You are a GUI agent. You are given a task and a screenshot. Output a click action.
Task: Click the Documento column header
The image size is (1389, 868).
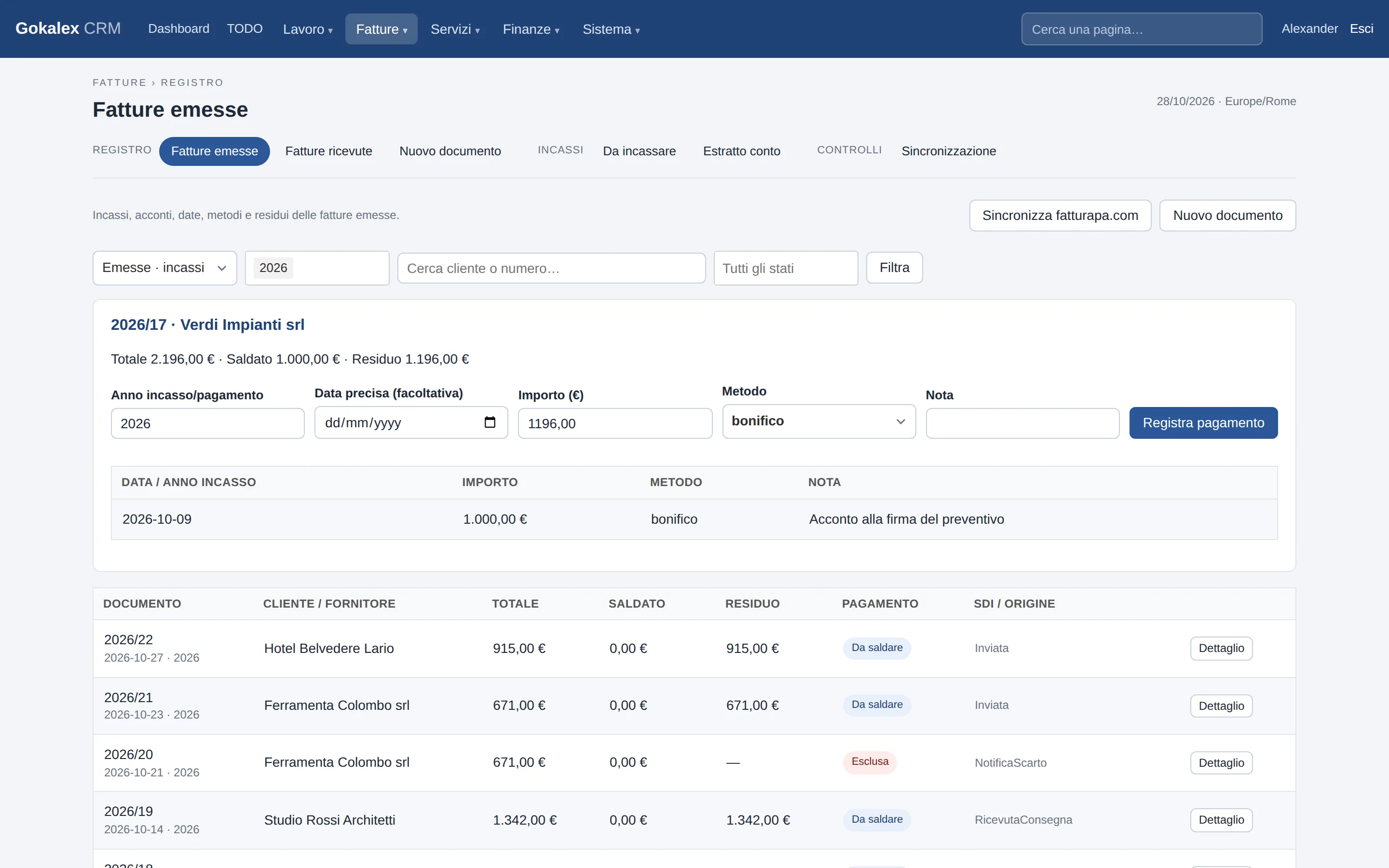[x=142, y=603]
